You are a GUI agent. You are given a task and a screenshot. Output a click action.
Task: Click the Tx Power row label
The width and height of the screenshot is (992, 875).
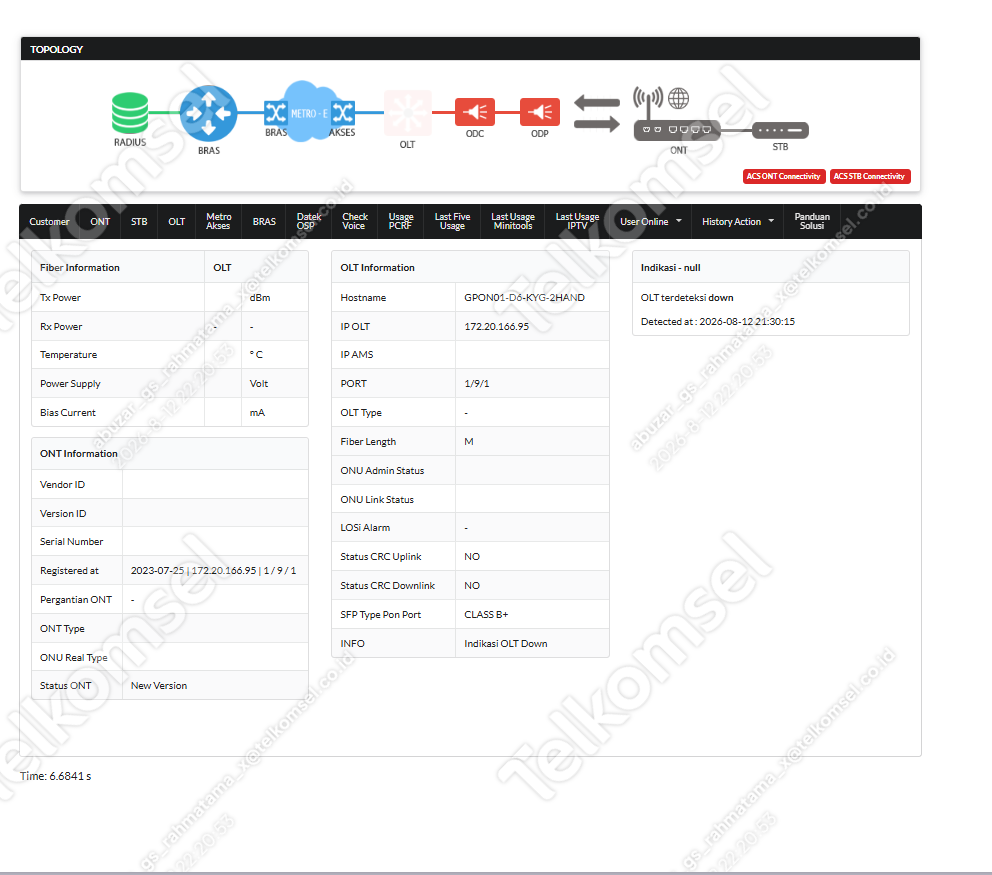[x=60, y=297]
